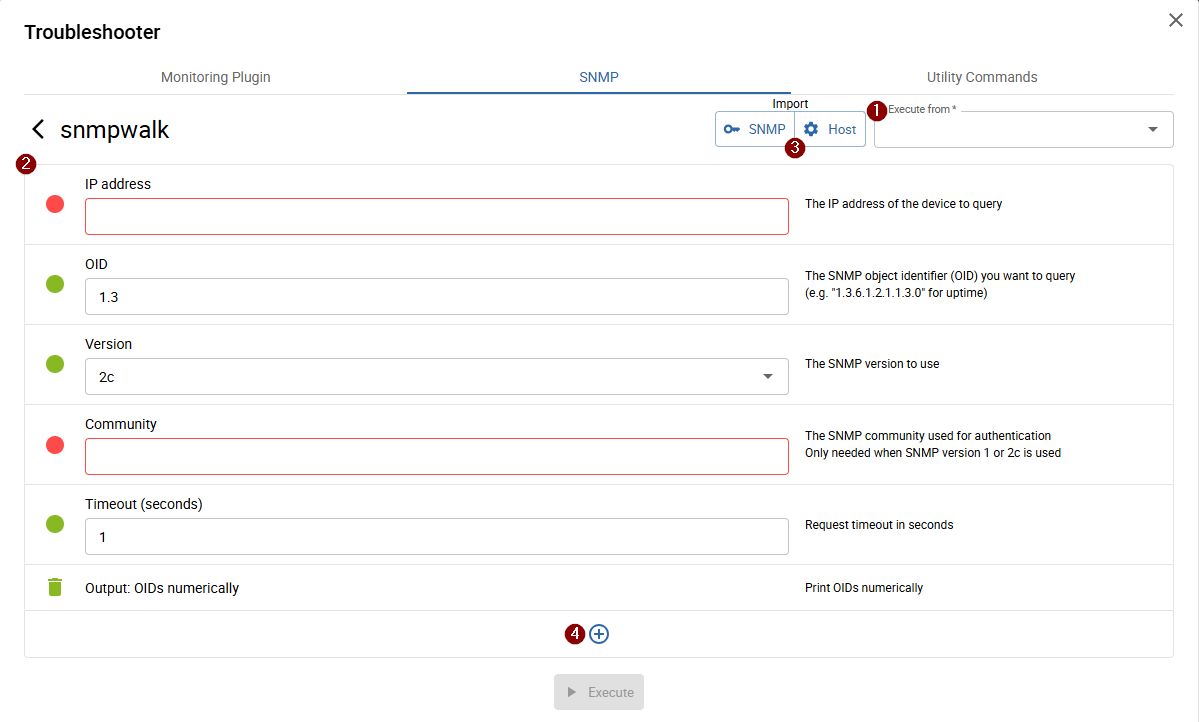Delete the Output: OIDs numerically option
This screenshot has width=1199, height=722.
pos(55,587)
